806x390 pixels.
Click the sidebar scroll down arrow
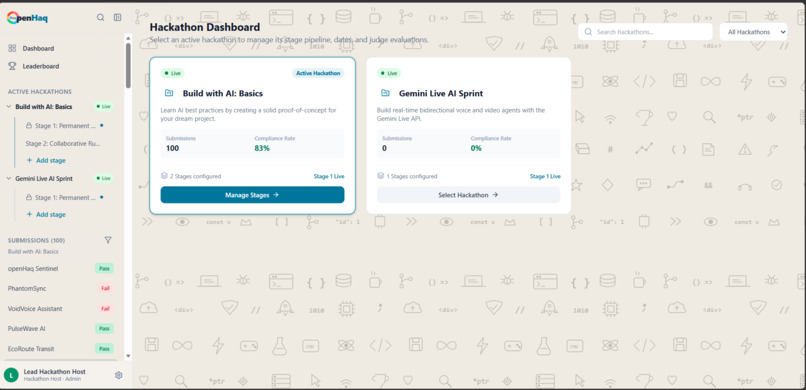(x=128, y=356)
